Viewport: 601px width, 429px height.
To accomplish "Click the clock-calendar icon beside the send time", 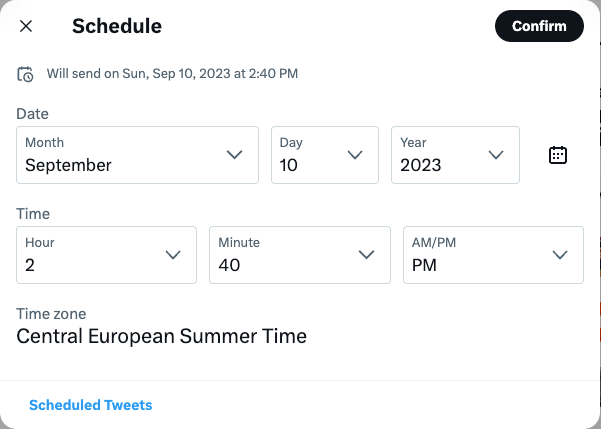I will tap(26, 74).
